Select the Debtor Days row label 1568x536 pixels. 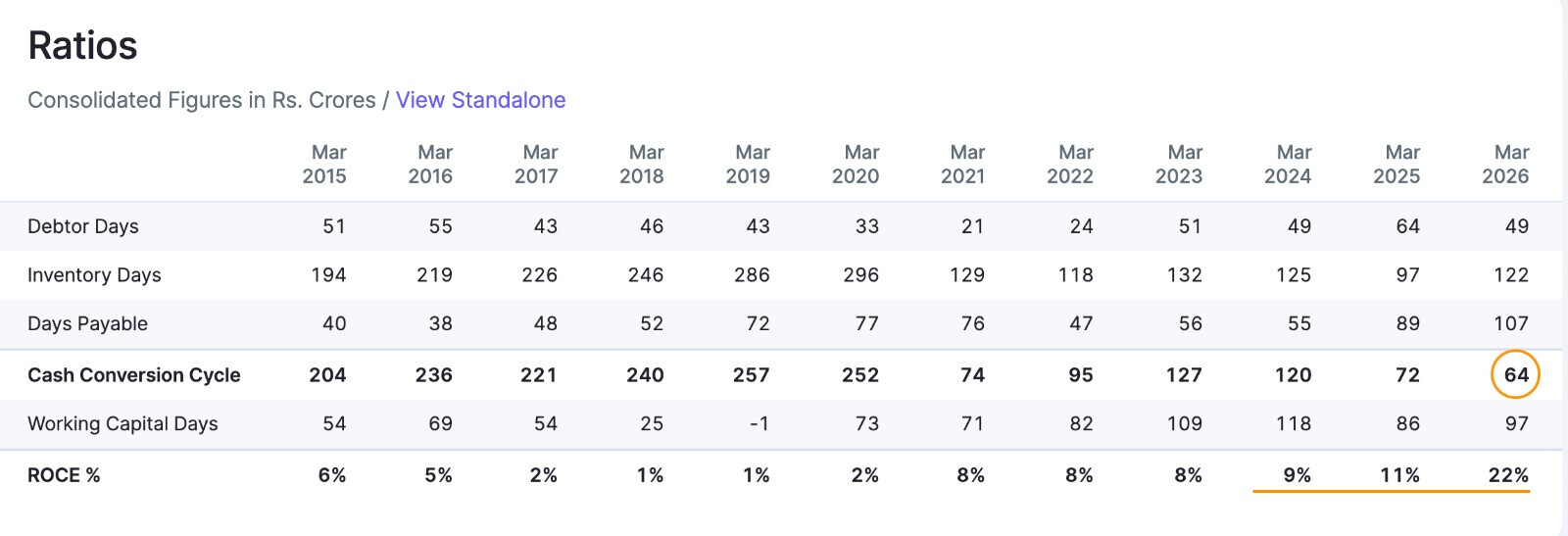click(x=83, y=226)
